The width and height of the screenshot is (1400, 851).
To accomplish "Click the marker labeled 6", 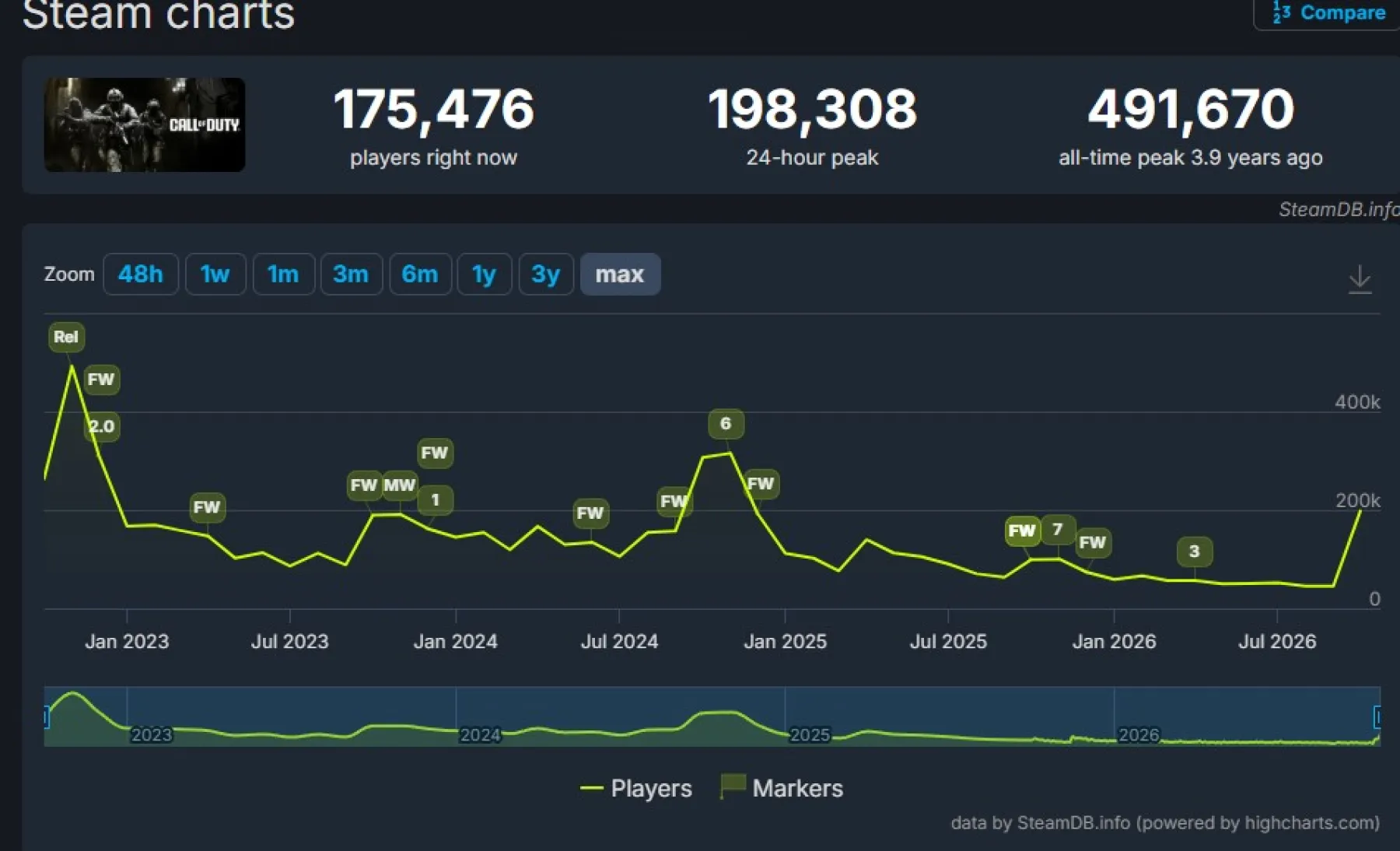I will coord(726,423).
